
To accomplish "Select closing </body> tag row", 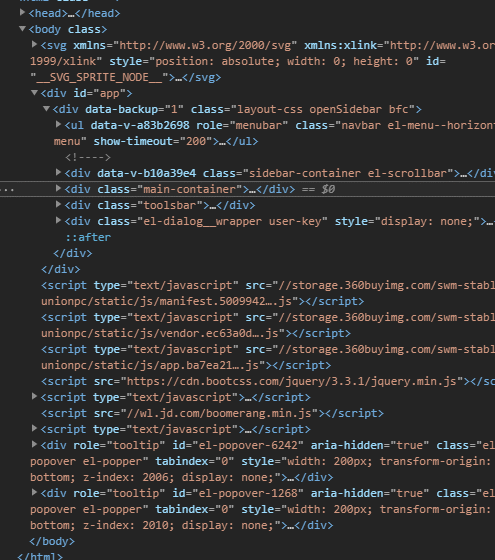I will point(52,541).
